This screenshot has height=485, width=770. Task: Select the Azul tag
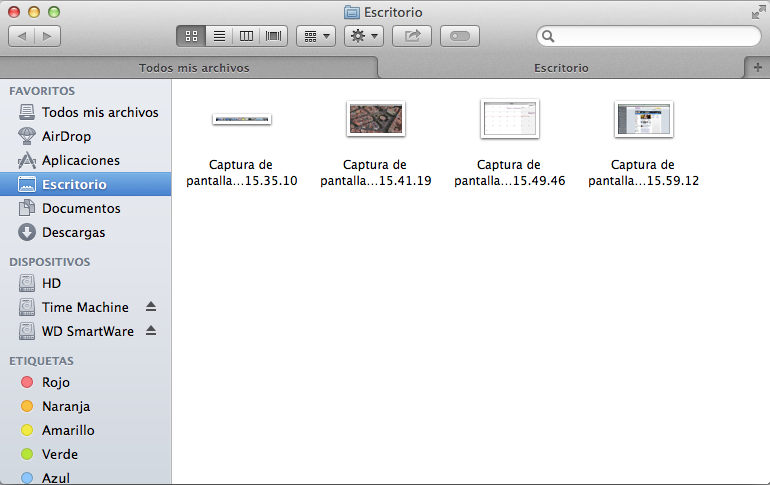click(x=85, y=477)
